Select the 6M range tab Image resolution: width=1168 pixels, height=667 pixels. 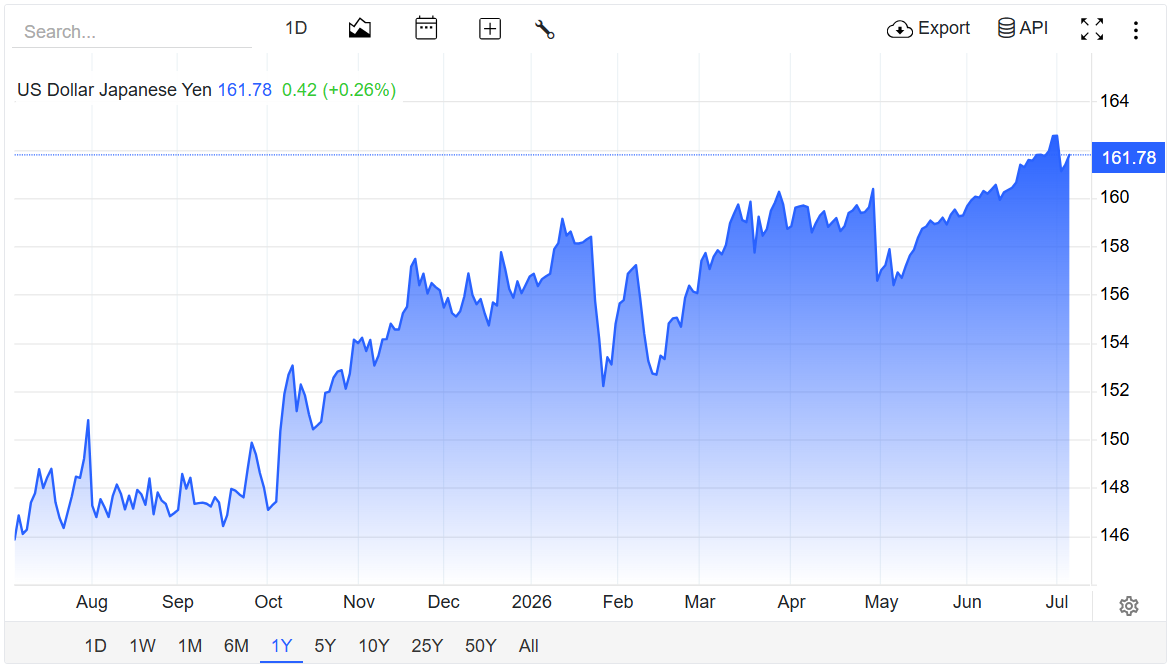click(x=236, y=645)
